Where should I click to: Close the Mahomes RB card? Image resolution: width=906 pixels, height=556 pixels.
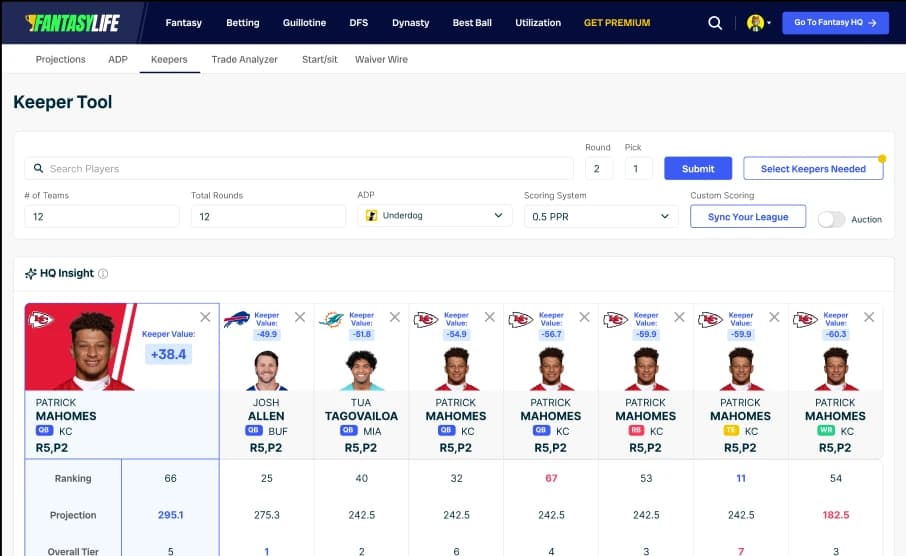pyautogui.click(x=680, y=317)
